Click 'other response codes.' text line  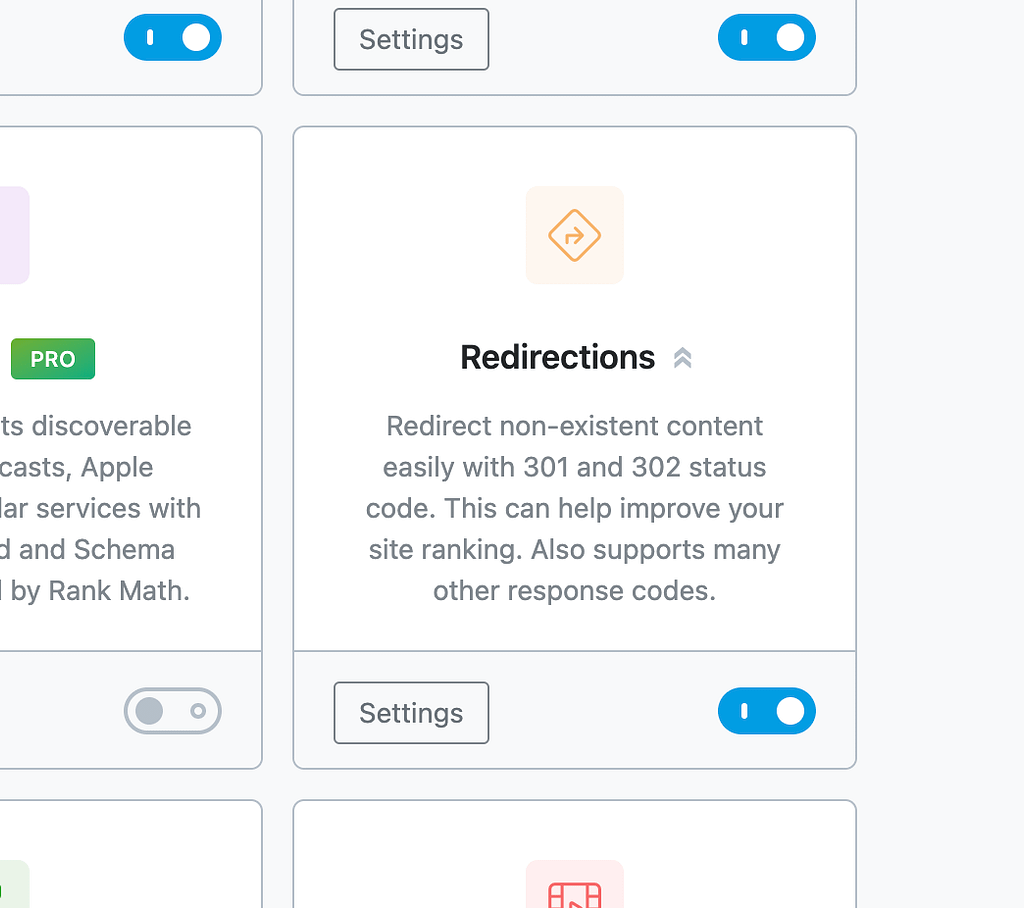click(x=574, y=591)
